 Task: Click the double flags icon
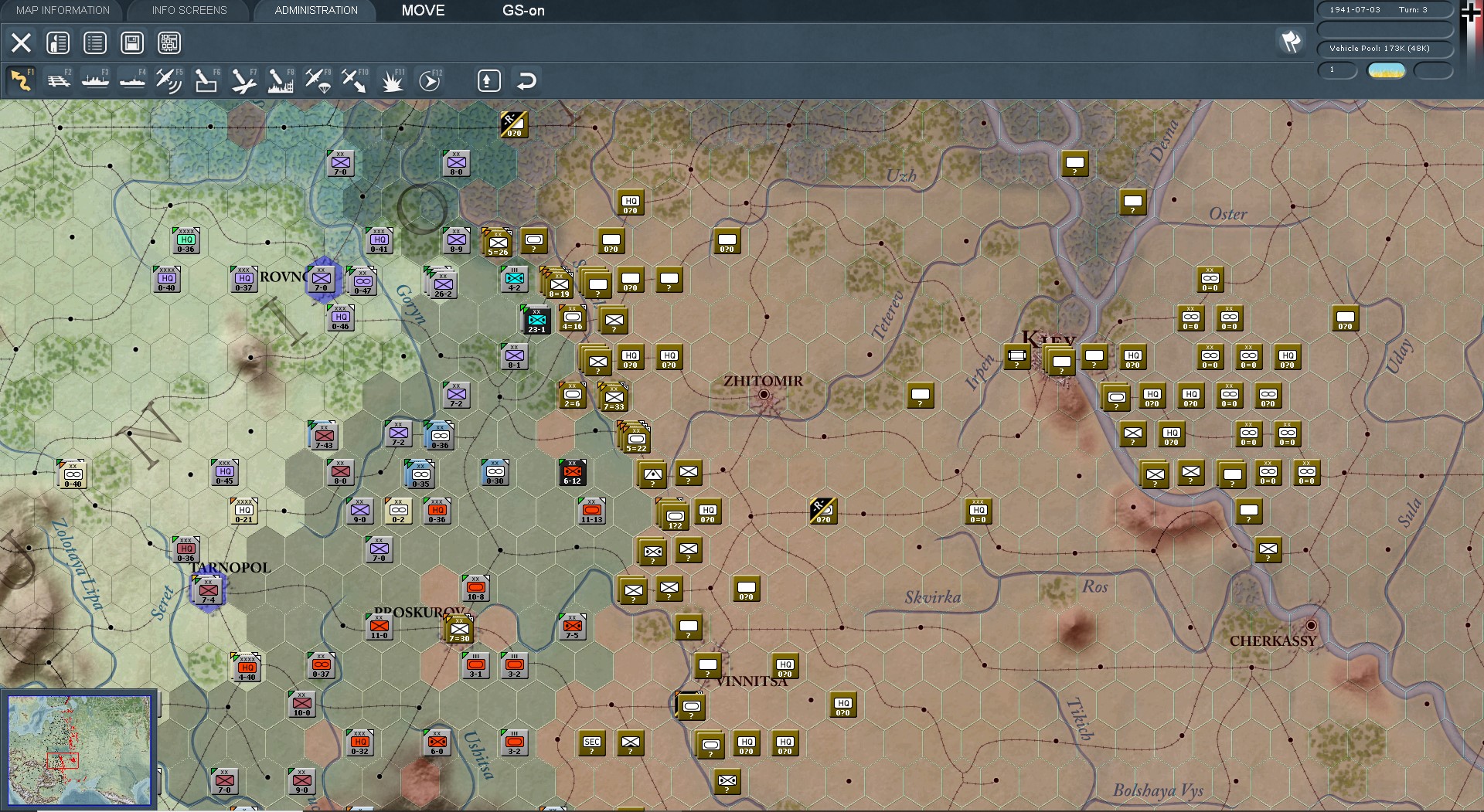point(1291,41)
